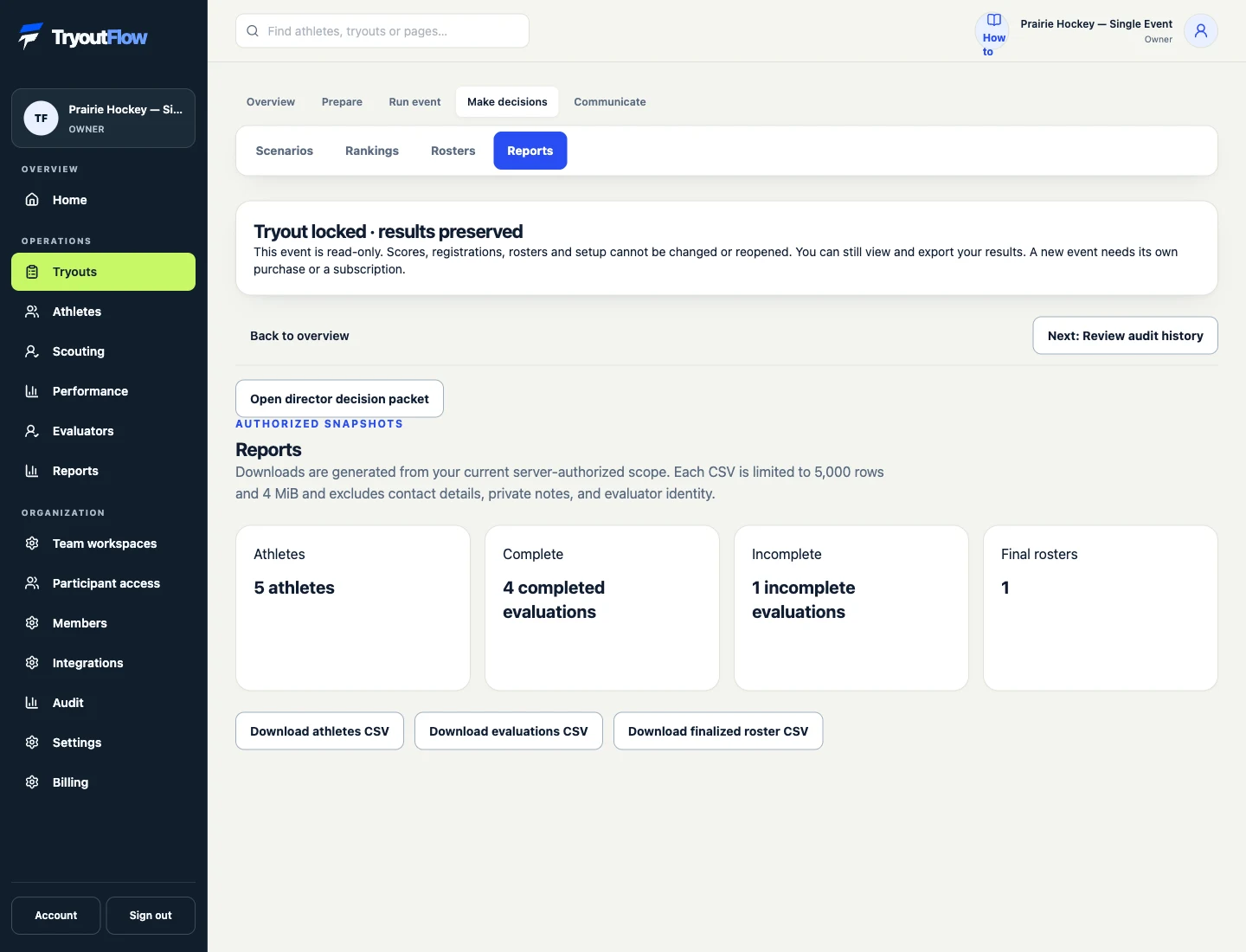The image size is (1246, 952).
Task: Open the Prairie Hockey organization switcher card
Action: [x=103, y=119]
